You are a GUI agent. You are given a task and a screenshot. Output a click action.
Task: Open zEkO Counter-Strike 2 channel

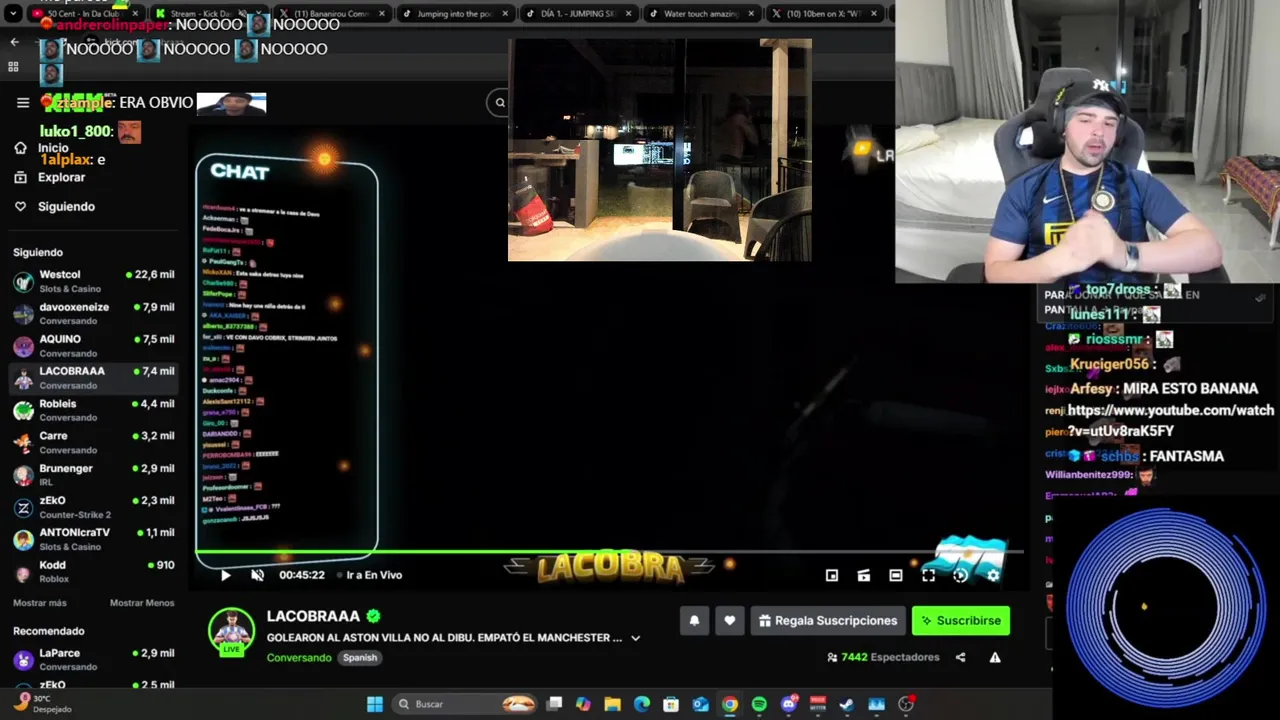[x=94, y=507]
